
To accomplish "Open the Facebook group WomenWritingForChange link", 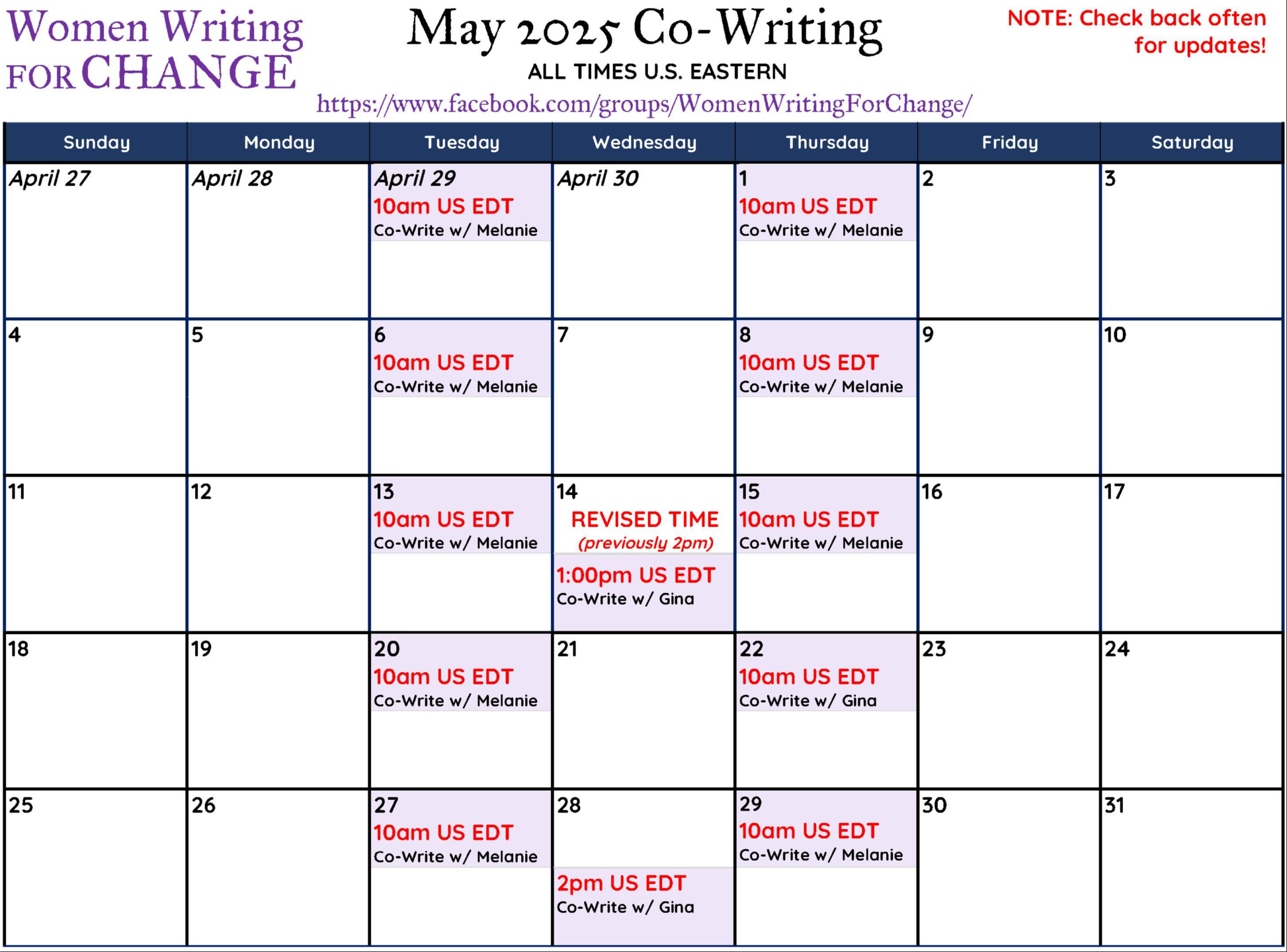I will (x=644, y=104).
